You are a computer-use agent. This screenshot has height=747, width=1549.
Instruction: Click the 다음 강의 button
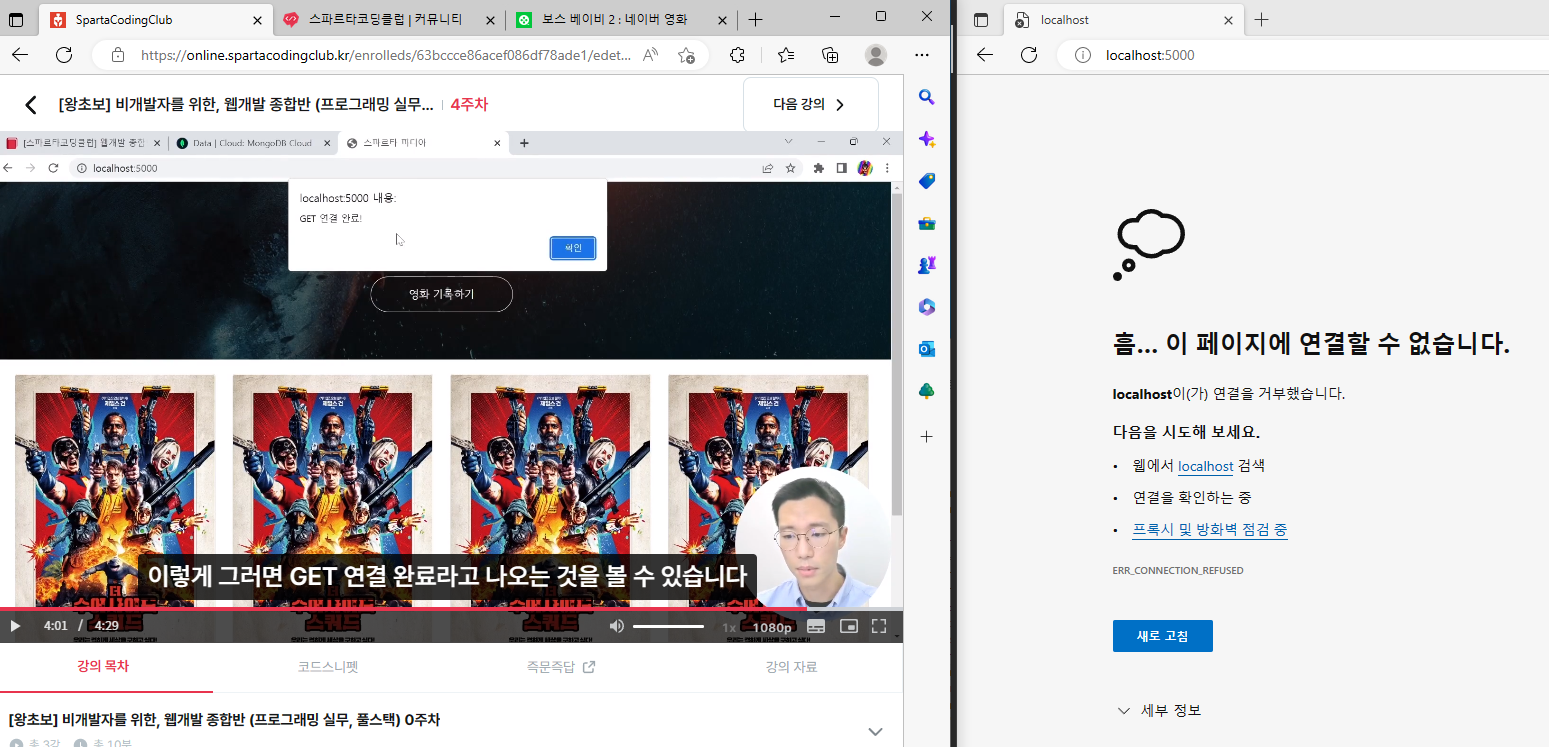[x=811, y=105]
